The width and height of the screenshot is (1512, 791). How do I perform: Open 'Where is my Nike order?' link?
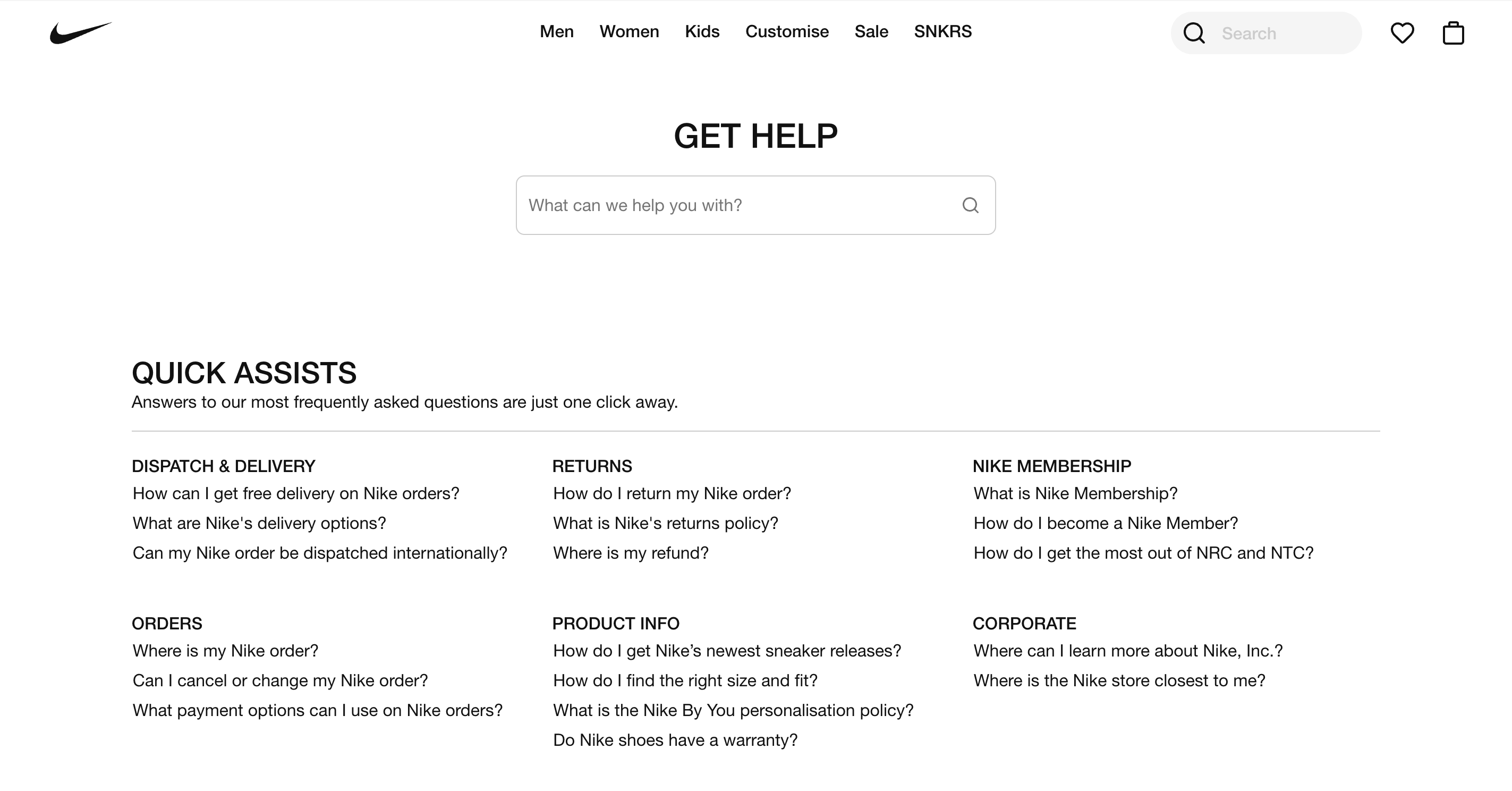225,651
